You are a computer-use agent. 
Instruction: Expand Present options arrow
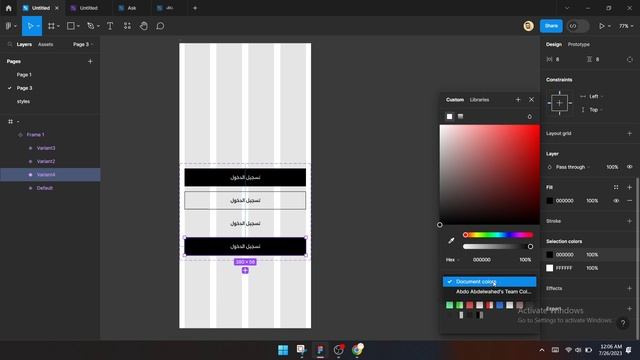tap(609, 26)
